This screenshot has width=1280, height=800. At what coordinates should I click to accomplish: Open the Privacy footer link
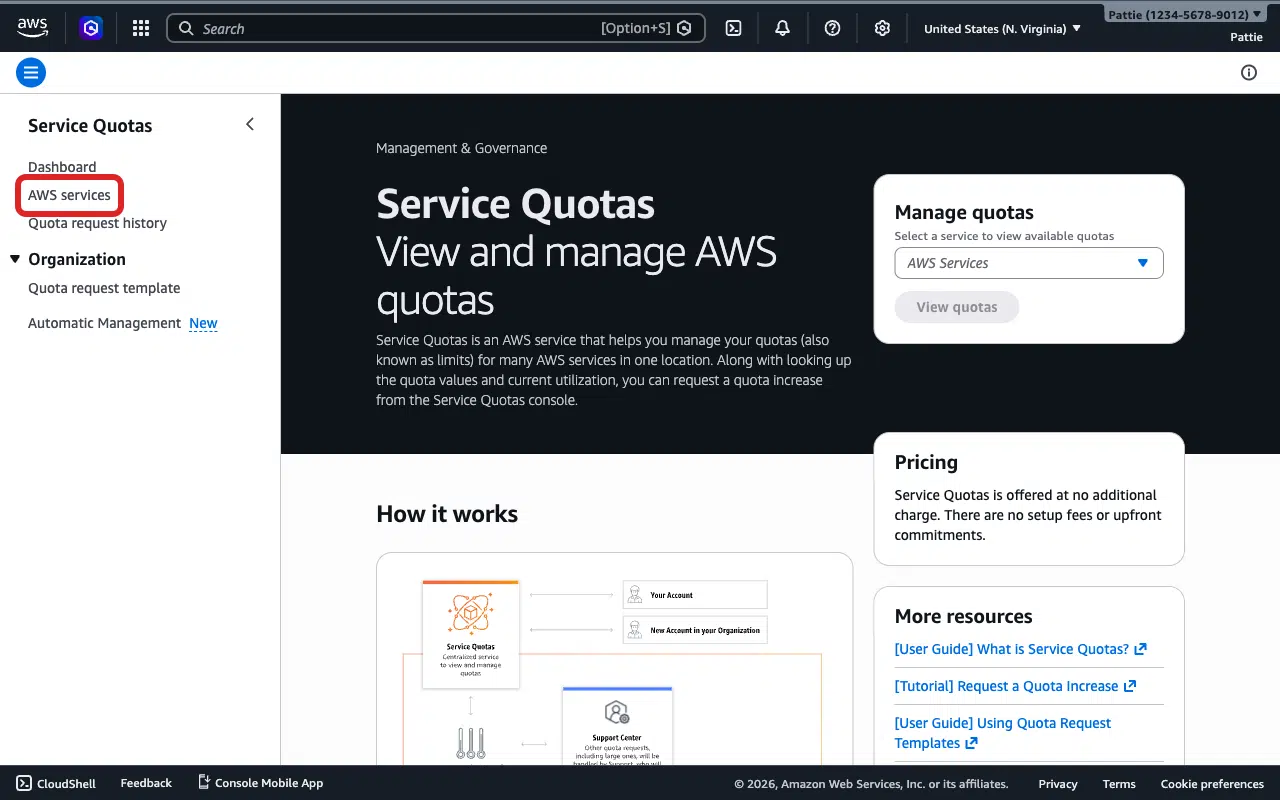(1058, 784)
